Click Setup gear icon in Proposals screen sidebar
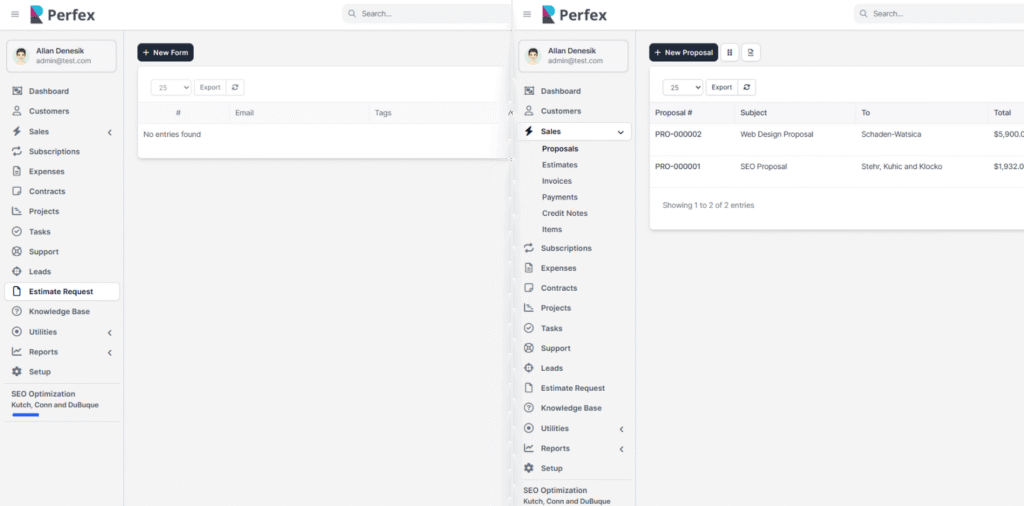The image size is (1024, 506). [x=529, y=468]
